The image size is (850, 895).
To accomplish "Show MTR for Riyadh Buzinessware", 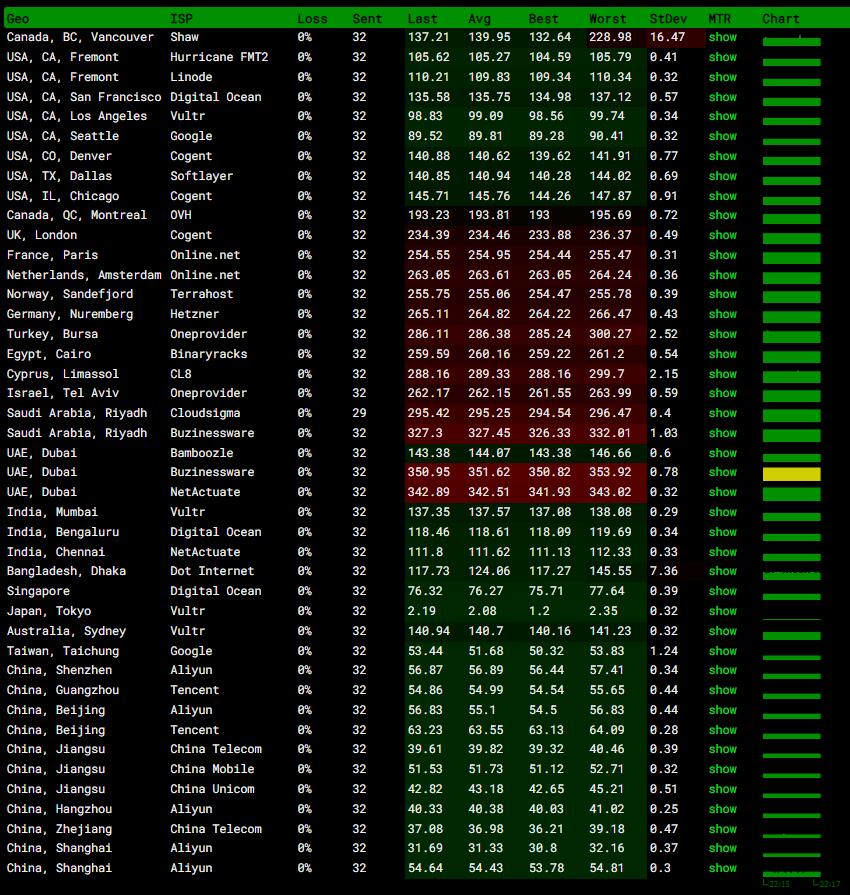I will pos(722,433).
